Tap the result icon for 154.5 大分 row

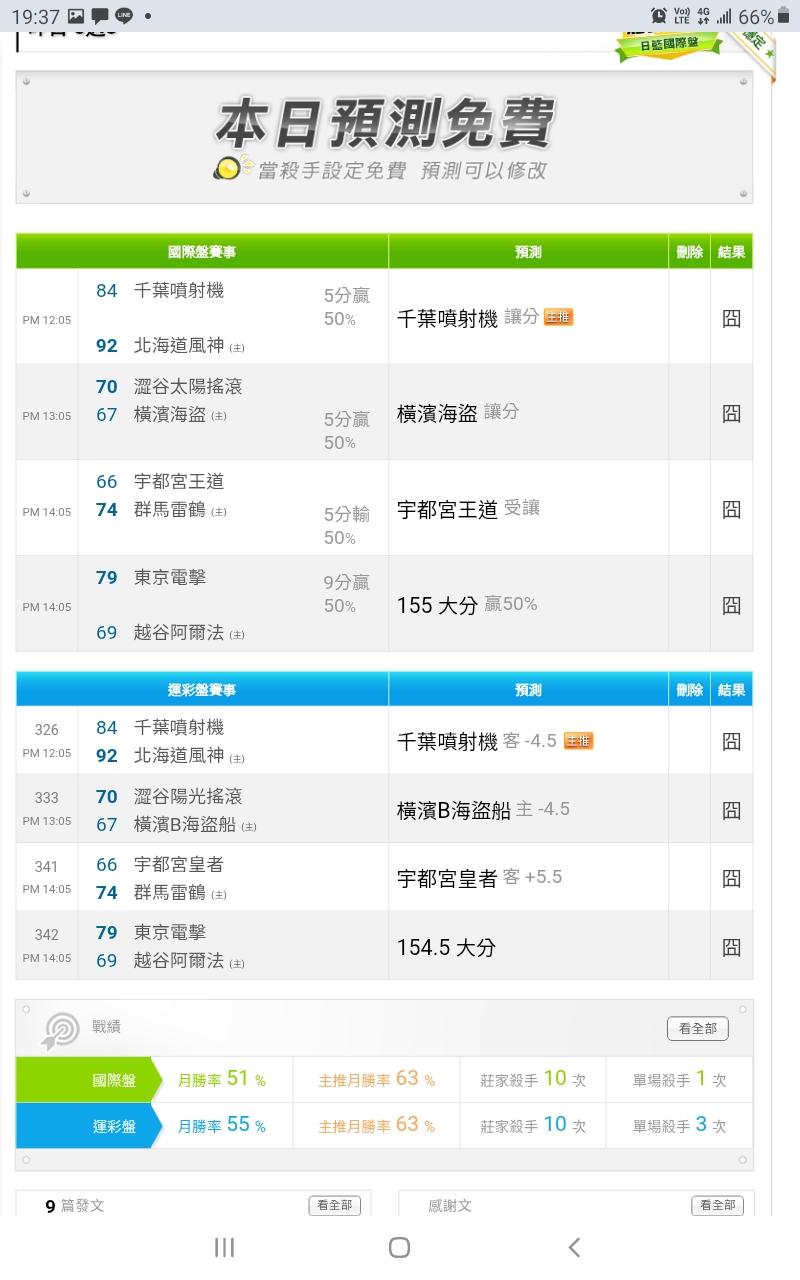[x=731, y=946]
